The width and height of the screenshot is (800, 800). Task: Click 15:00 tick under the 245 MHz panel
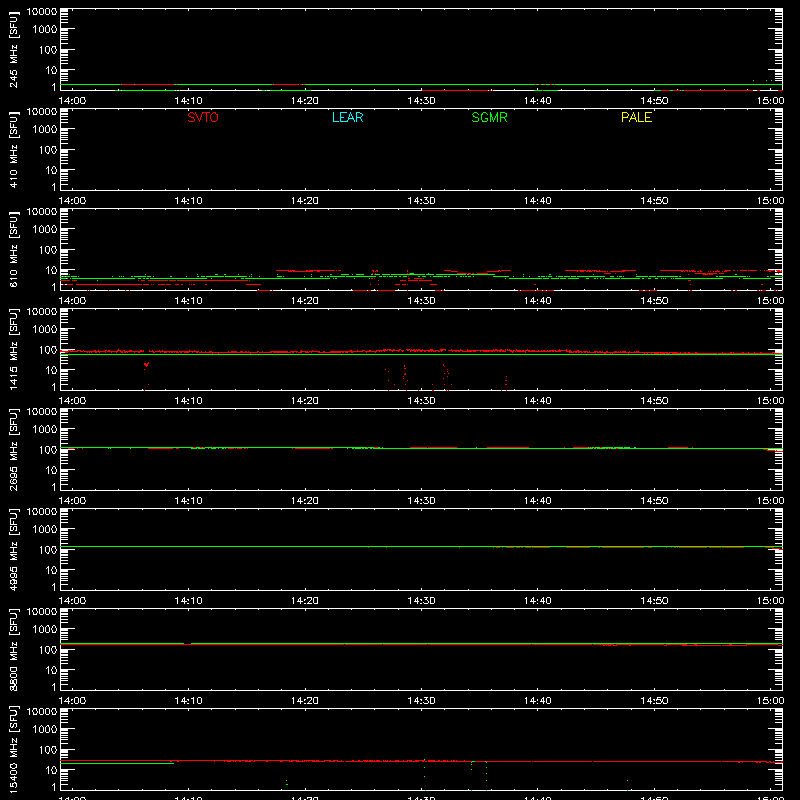[770, 101]
